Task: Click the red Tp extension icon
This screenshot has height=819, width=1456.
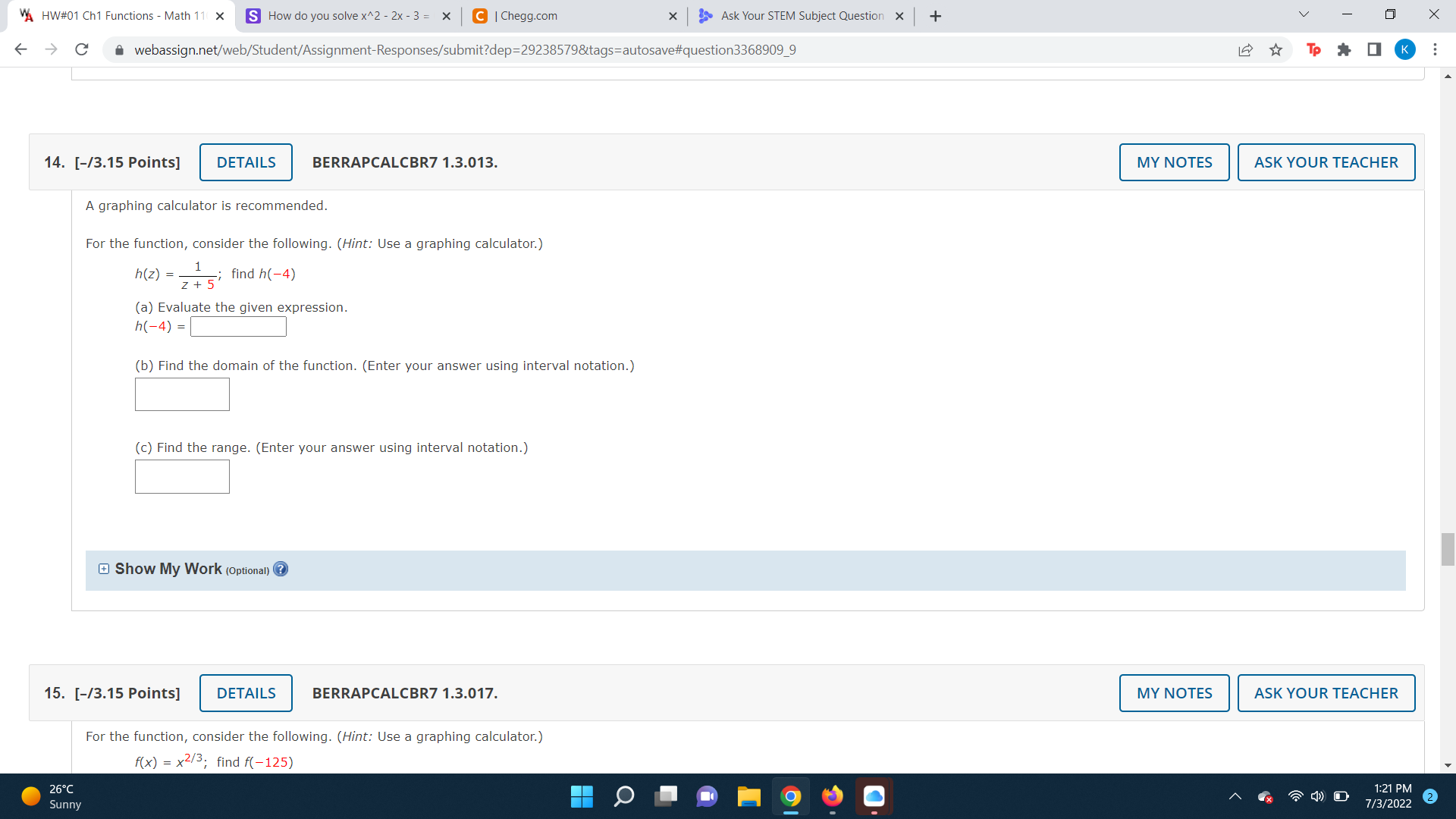Action: pos(1313,50)
